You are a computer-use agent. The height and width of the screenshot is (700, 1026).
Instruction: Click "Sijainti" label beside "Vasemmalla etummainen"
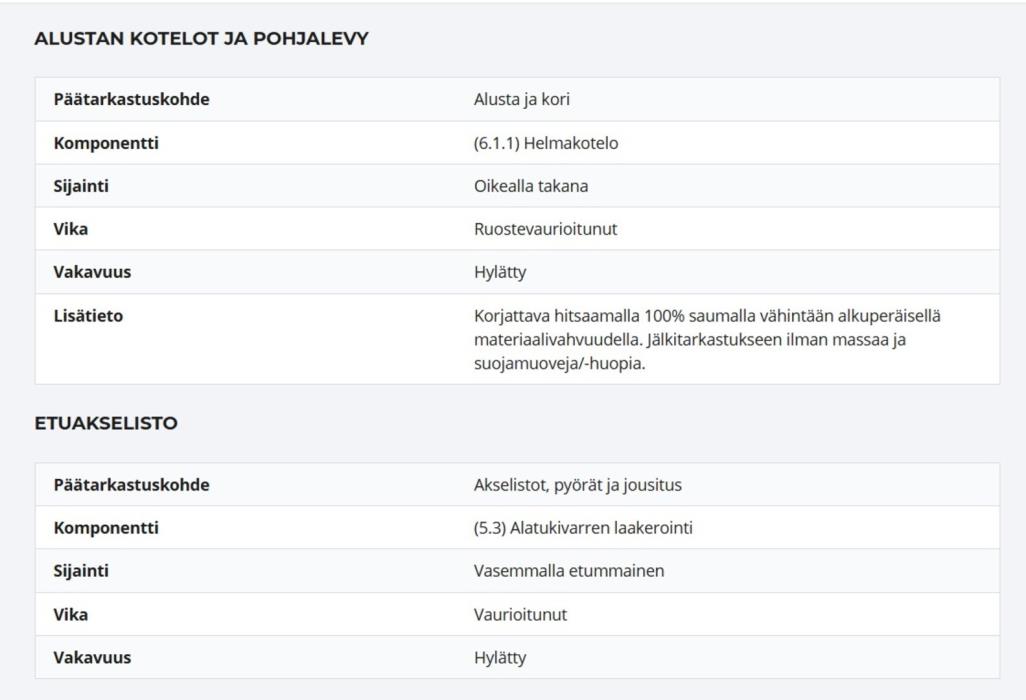(x=81, y=571)
